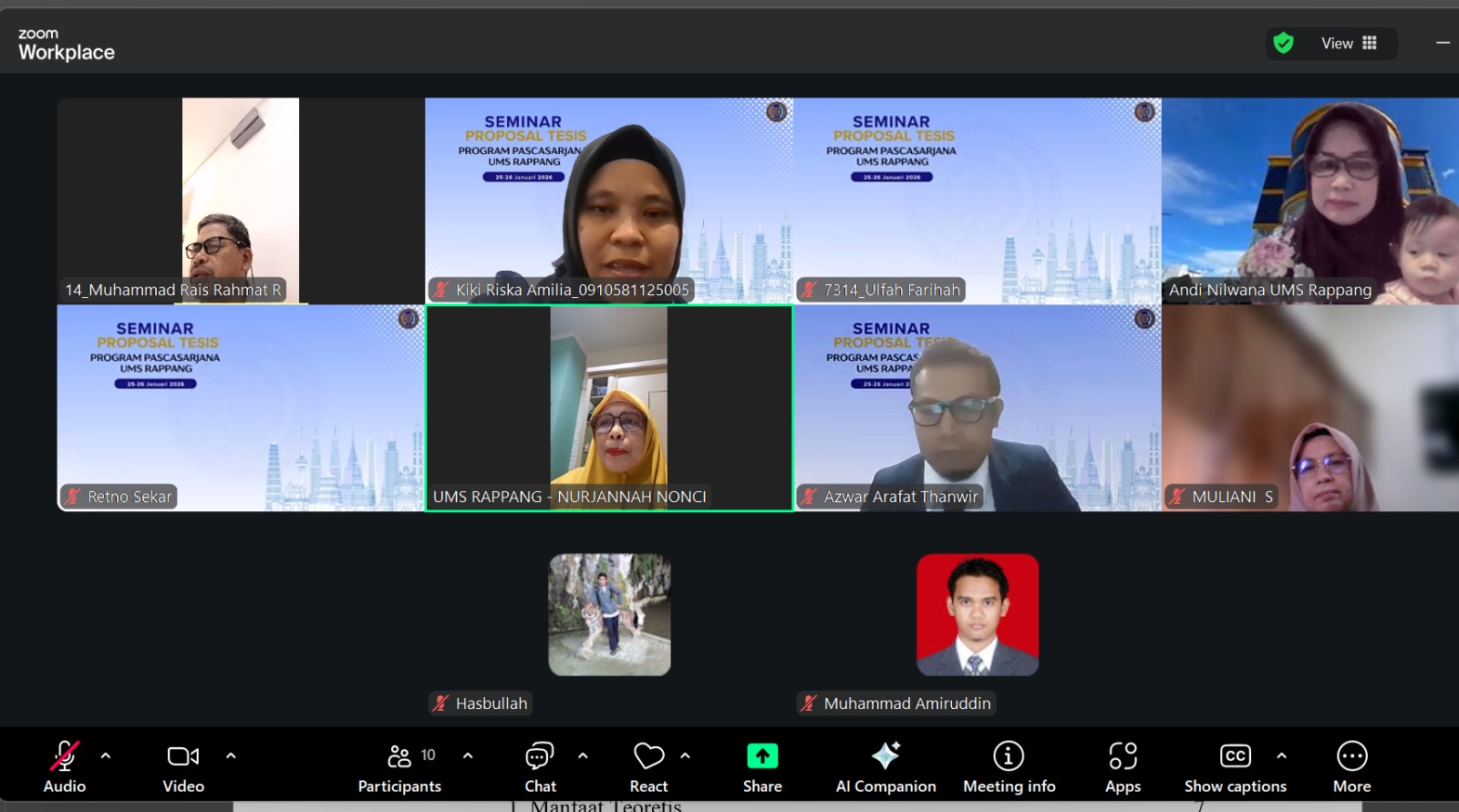Expand the audio options arrow
This screenshot has height=812, width=1459.
tap(106, 755)
